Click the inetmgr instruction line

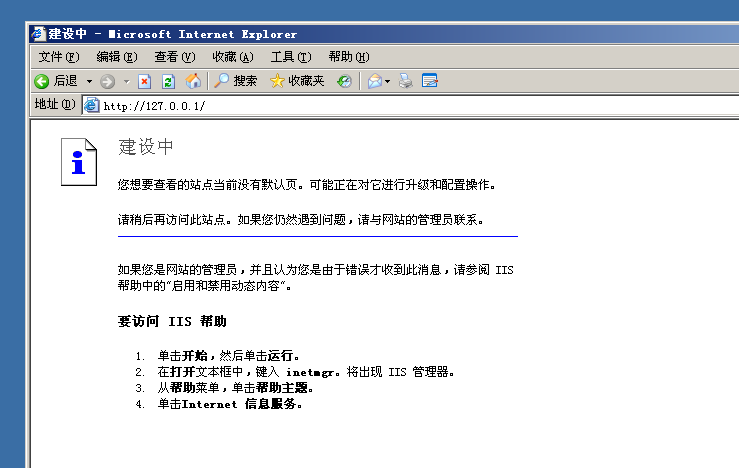pyautogui.click(x=306, y=372)
